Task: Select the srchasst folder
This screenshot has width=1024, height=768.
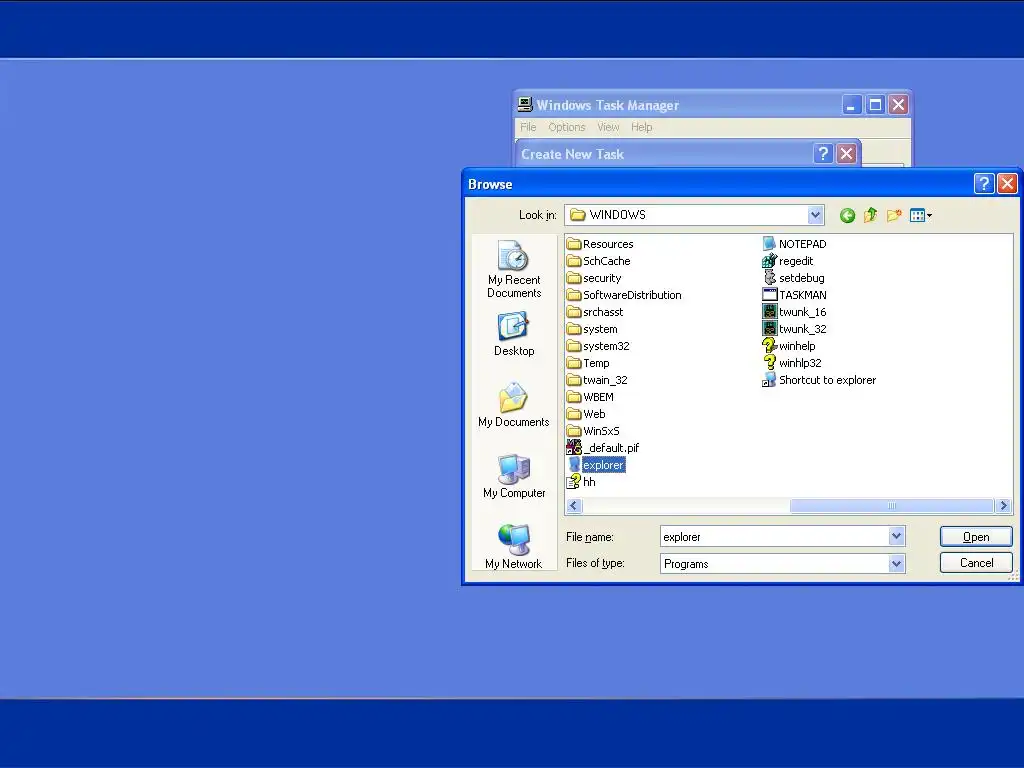Action: click(595, 312)
